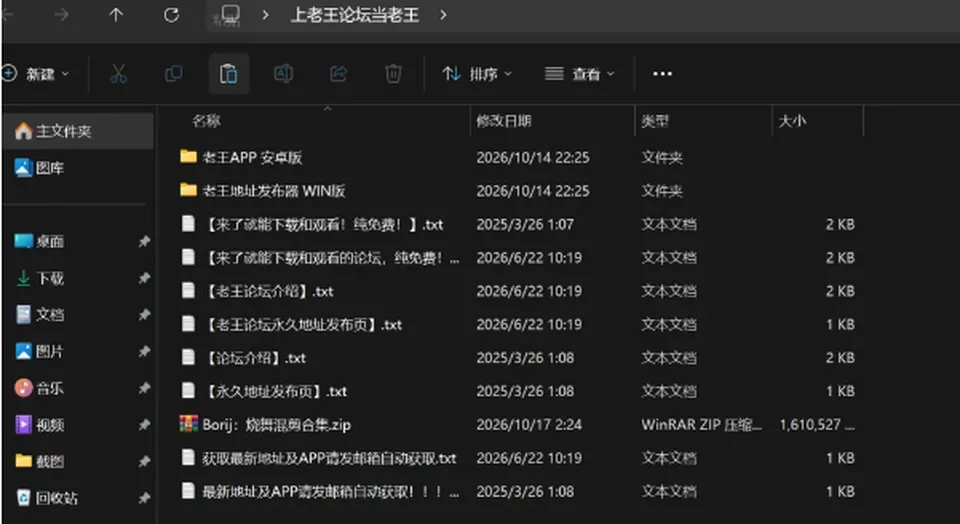Click date 2026/10/17 2:24 cell

[x=529, y=424]
